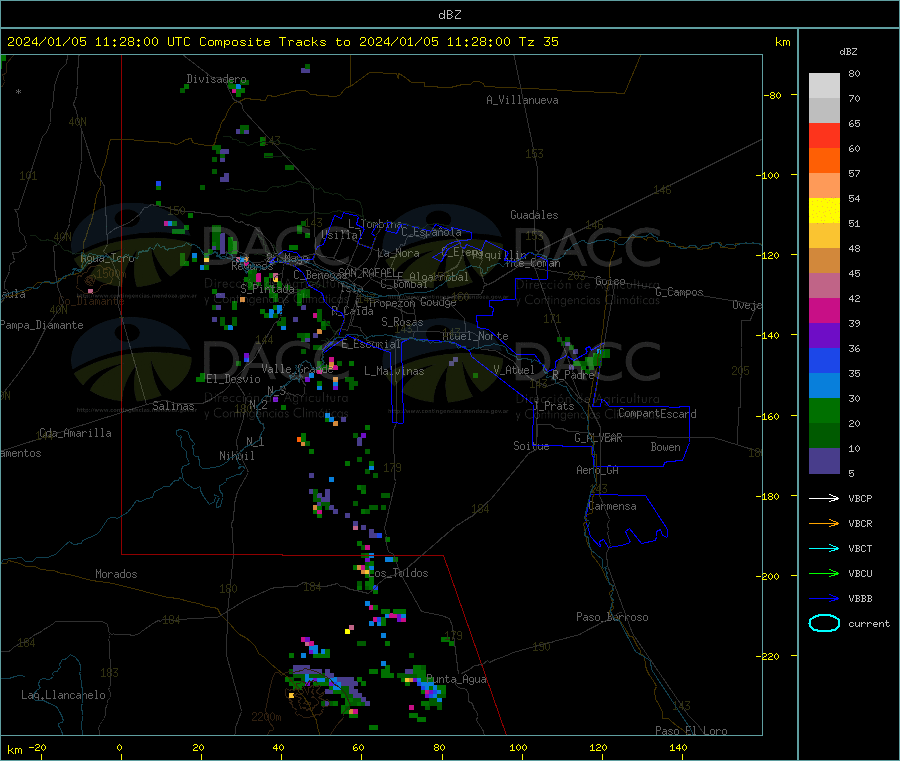Click the El_Desvio map label
Image resolution: width=900 pixels, height=761 pixels.
click(x=233, y=379)
